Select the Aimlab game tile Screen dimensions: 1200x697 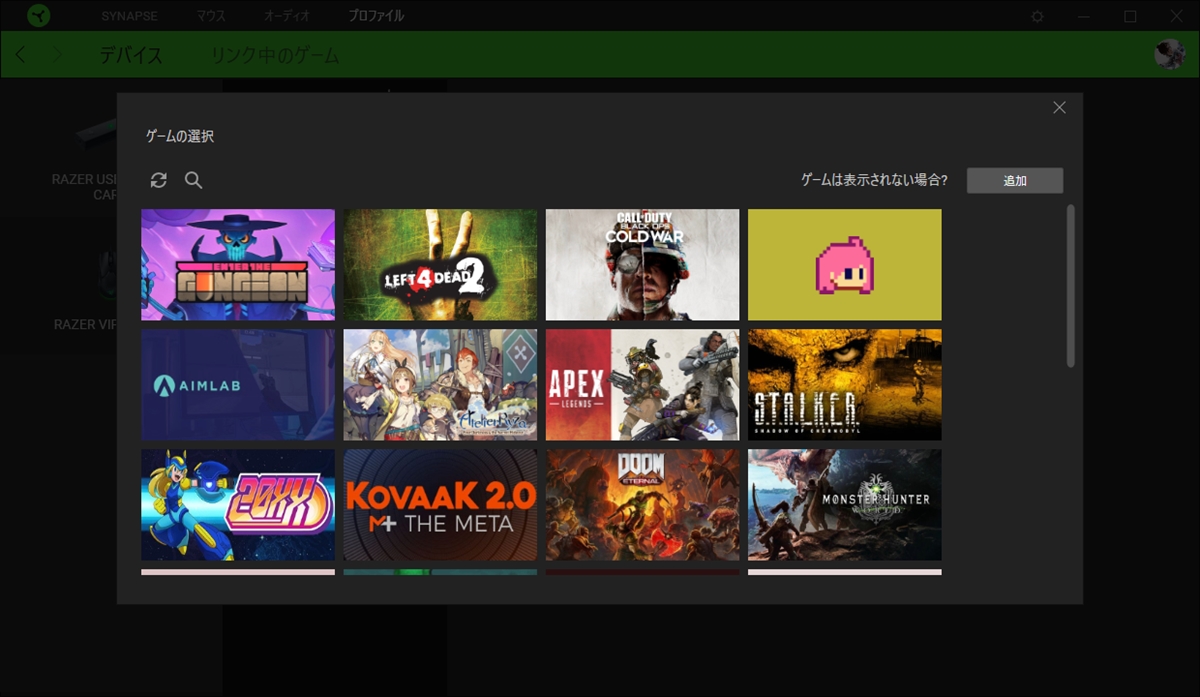(238, 384)
